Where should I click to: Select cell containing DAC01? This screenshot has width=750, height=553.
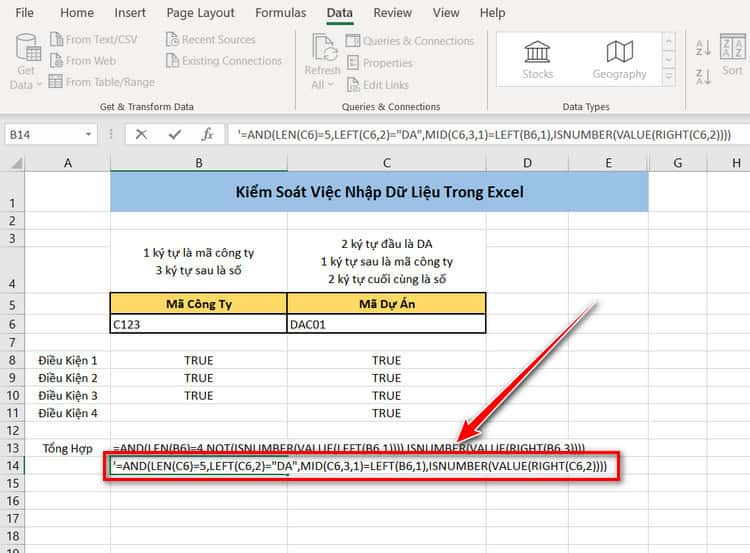pos(386,324)
